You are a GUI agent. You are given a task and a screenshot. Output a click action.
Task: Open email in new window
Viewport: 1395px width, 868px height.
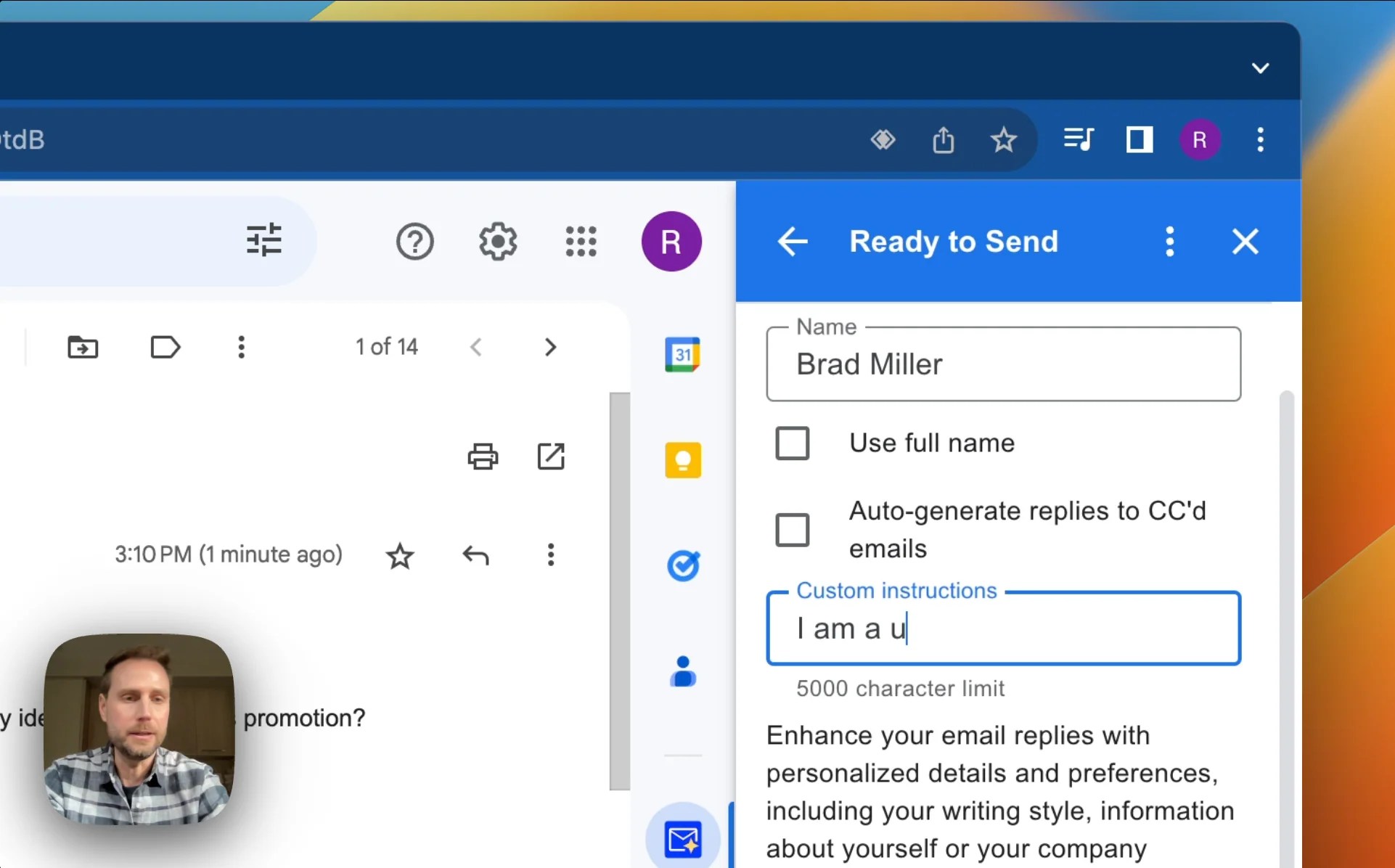tap(551, 456)
